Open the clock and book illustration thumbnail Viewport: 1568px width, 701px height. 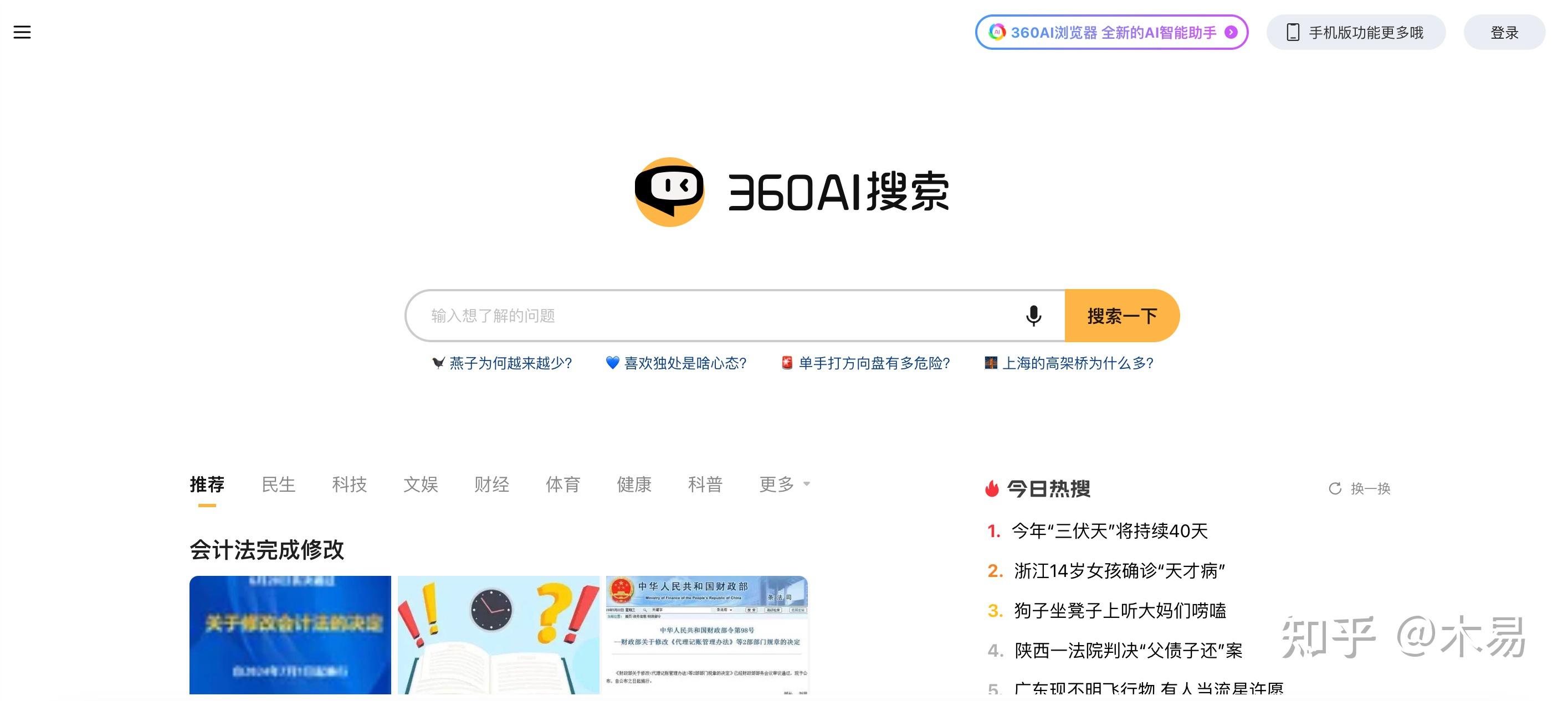pos(499,635)
